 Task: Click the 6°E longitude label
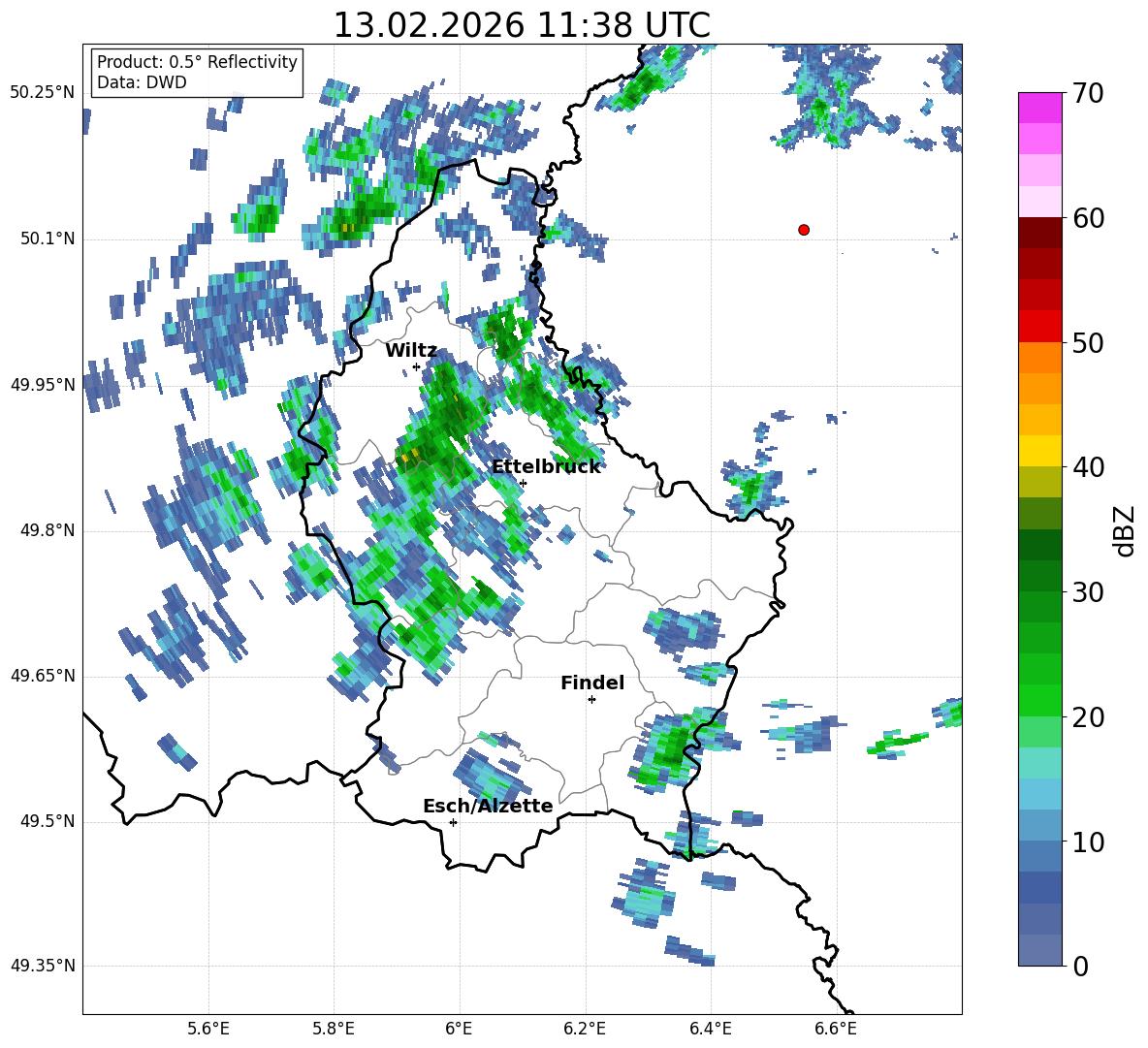point(459,1029)
